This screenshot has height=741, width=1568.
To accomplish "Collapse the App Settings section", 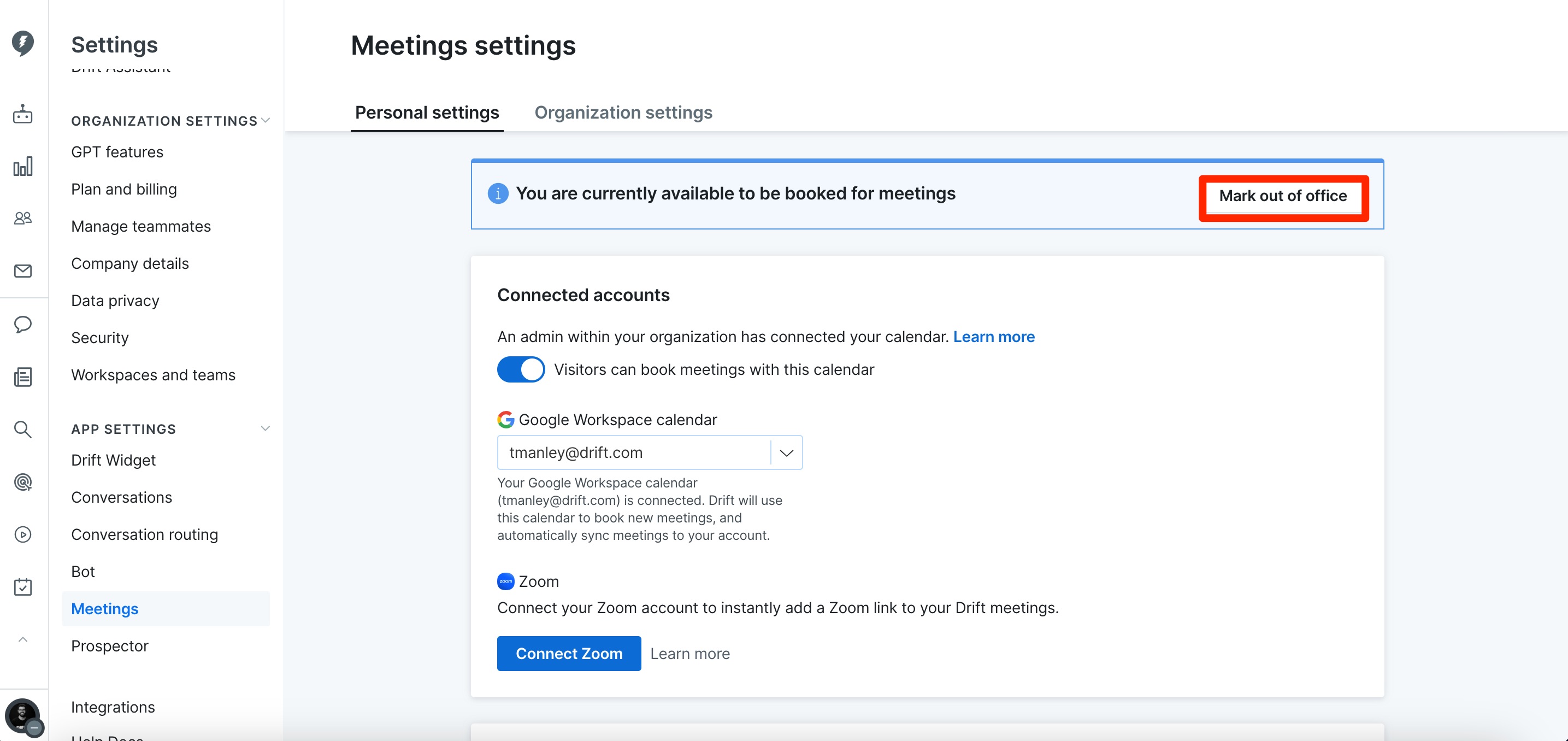I will [266, 428].
